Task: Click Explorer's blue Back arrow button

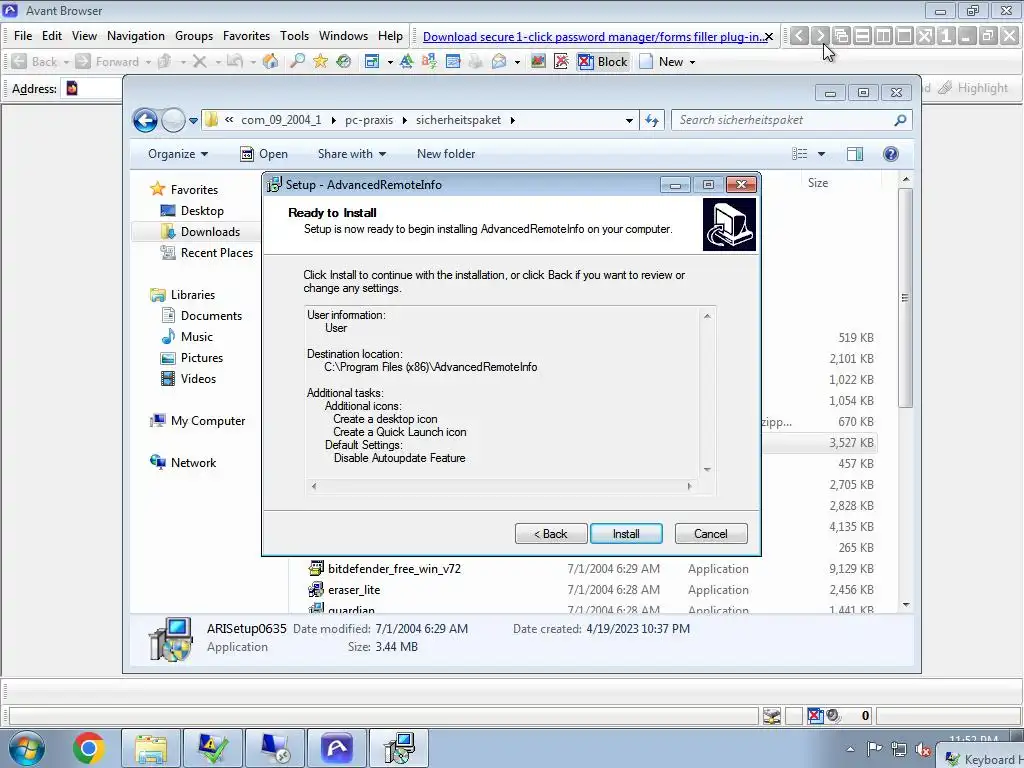Action: 145,120
